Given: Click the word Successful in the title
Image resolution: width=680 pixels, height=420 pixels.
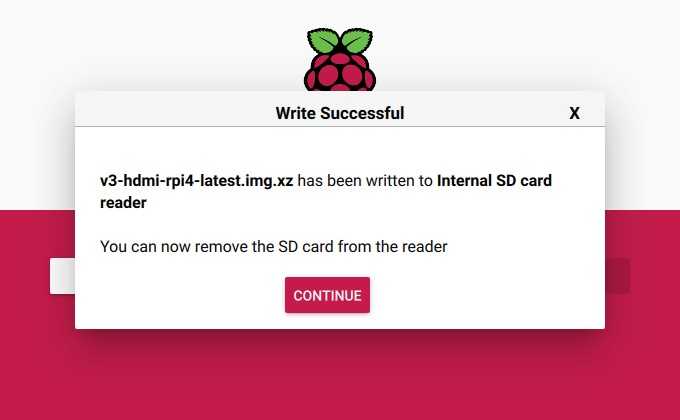Looking at the screenshot, I should point(362,113).
